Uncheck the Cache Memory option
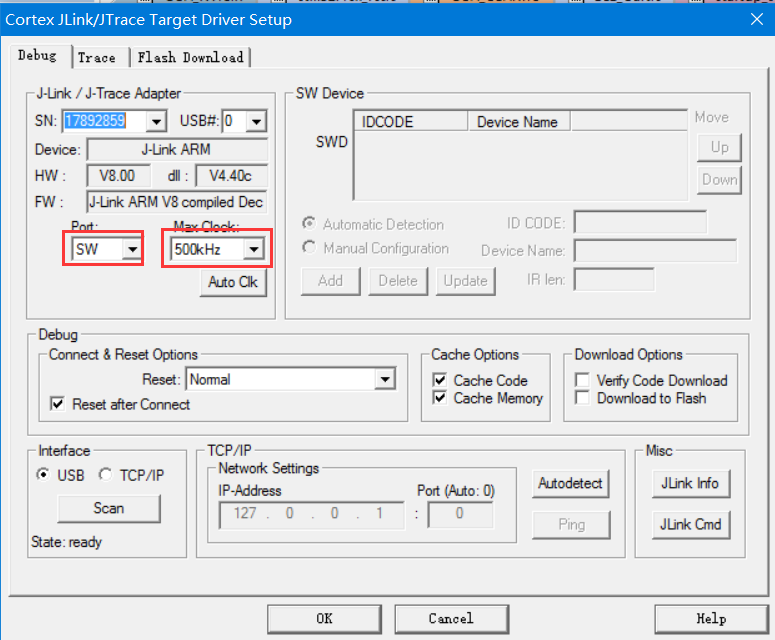This screenshot has width=775, height=640. 439,398
